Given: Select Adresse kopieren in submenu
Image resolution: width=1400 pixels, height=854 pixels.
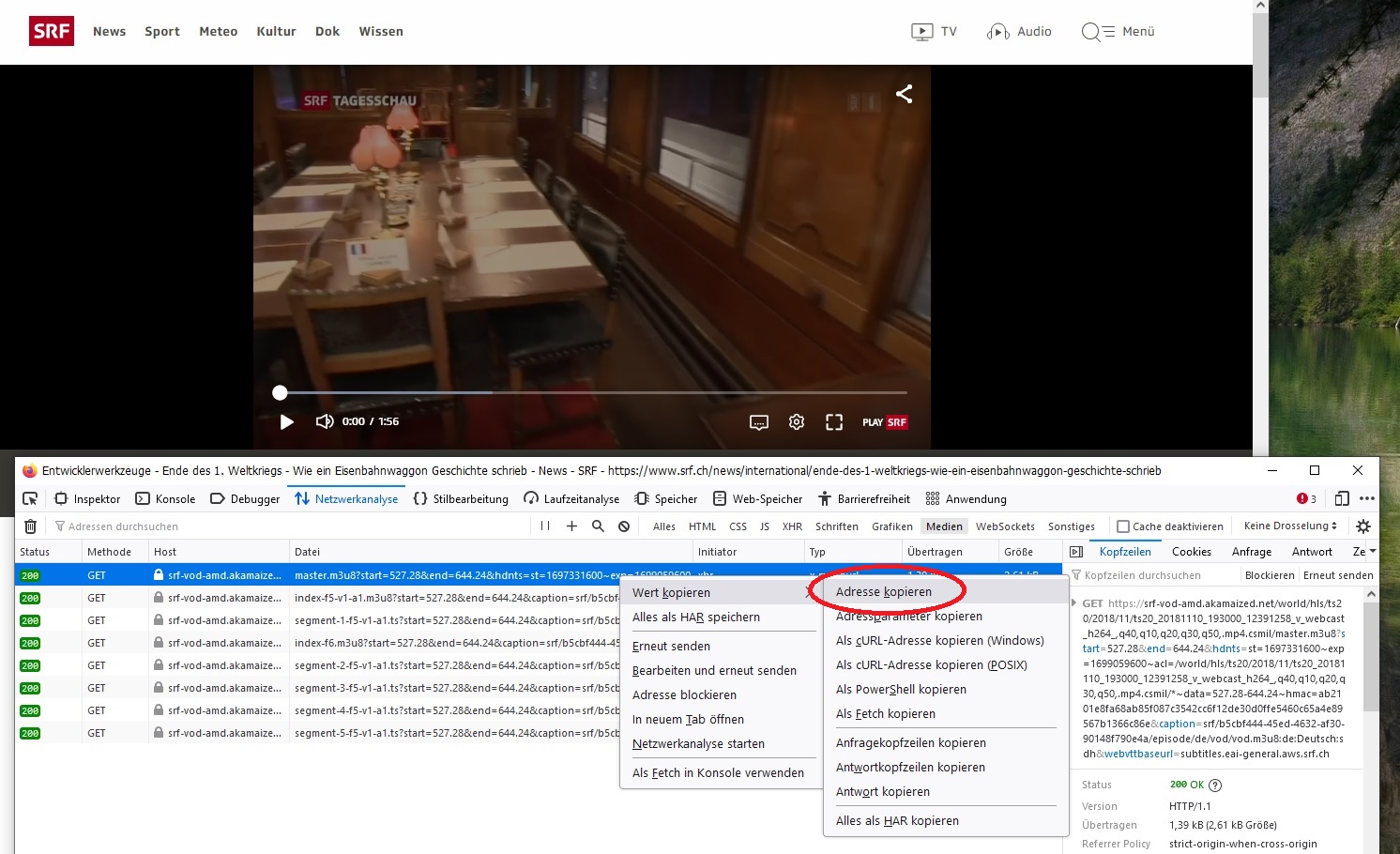Looking at the screenshot, I should (x=884, y=592).
